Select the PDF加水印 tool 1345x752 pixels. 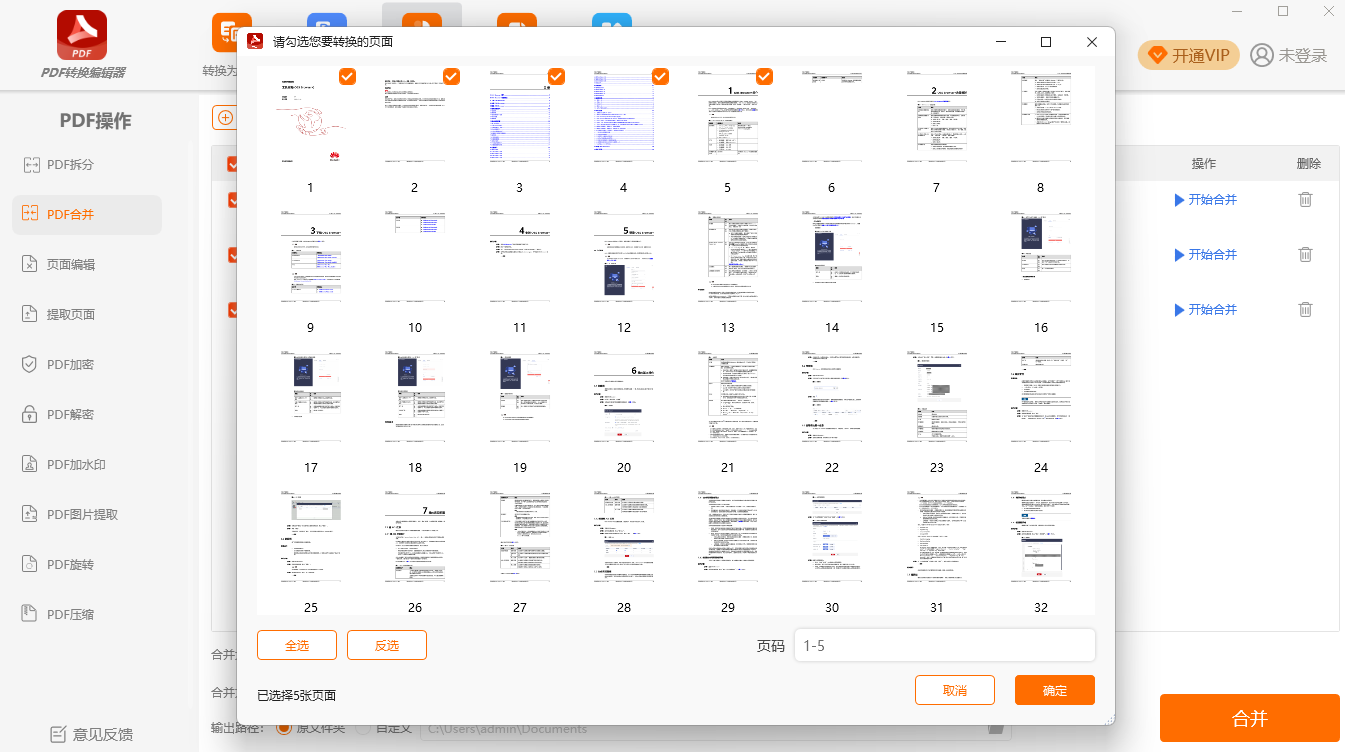coord(75,464)
